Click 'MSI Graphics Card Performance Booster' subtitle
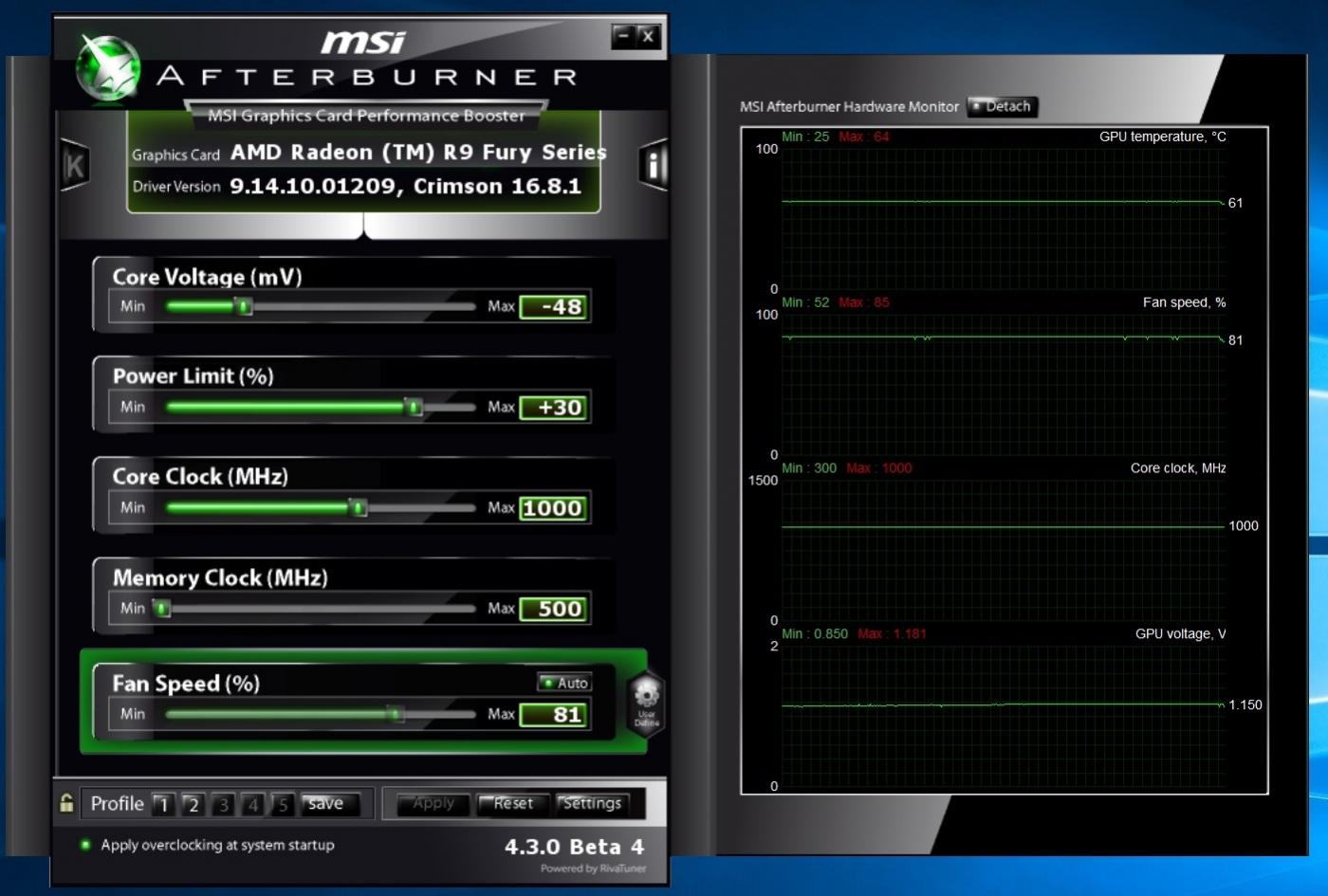This screenshot has width=1328, height=896. coord(366,116)
